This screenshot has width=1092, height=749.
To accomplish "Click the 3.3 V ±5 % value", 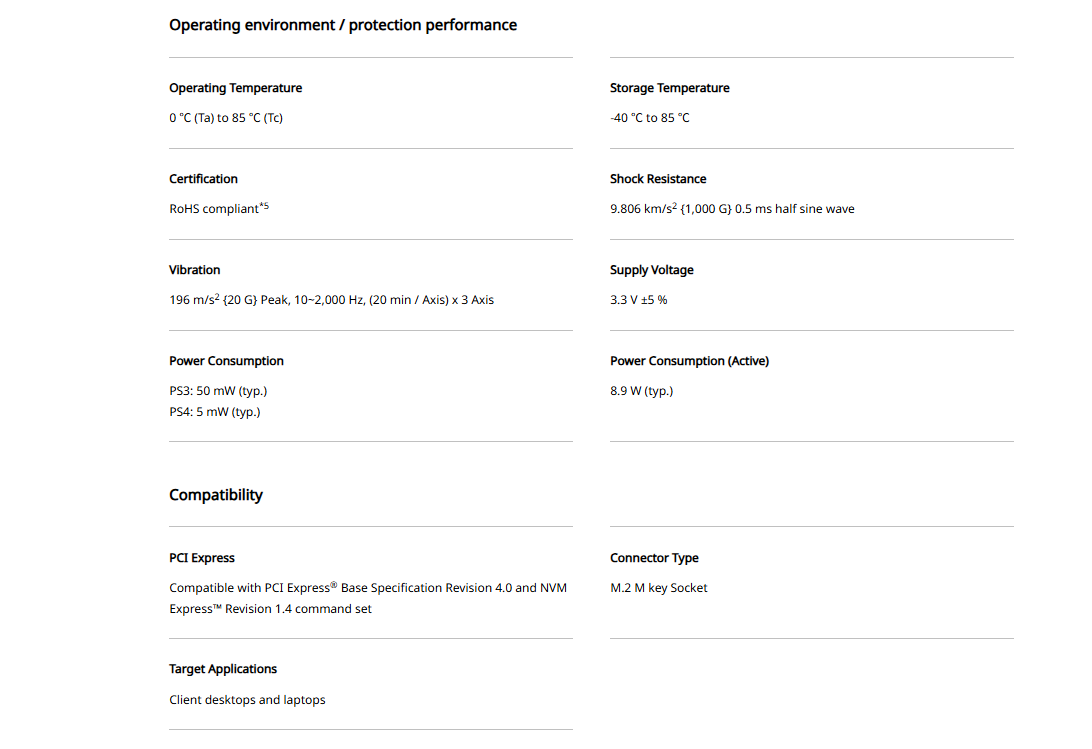I will pos(638,300).
